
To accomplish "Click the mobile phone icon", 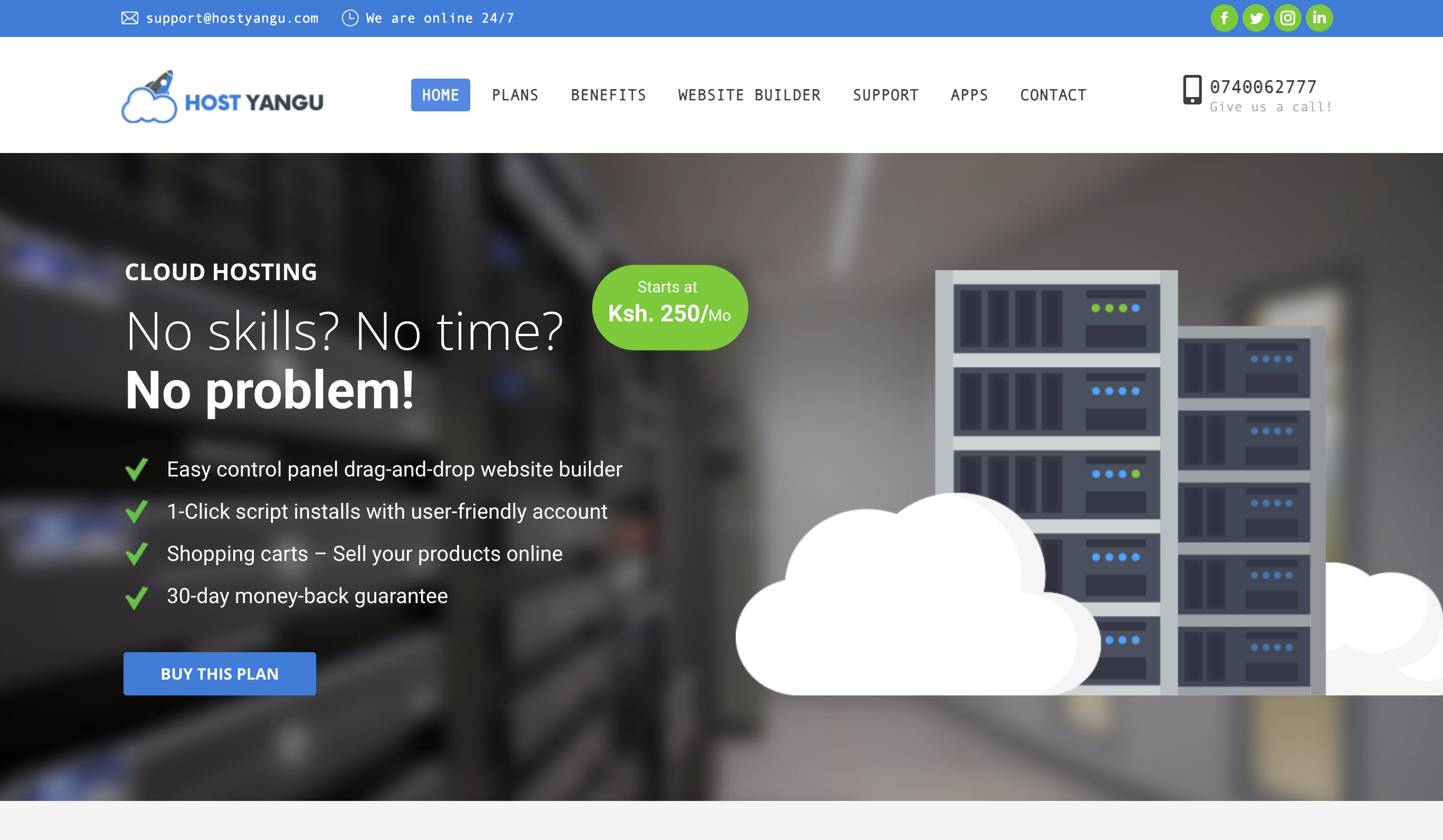I will click(1192, 90).
